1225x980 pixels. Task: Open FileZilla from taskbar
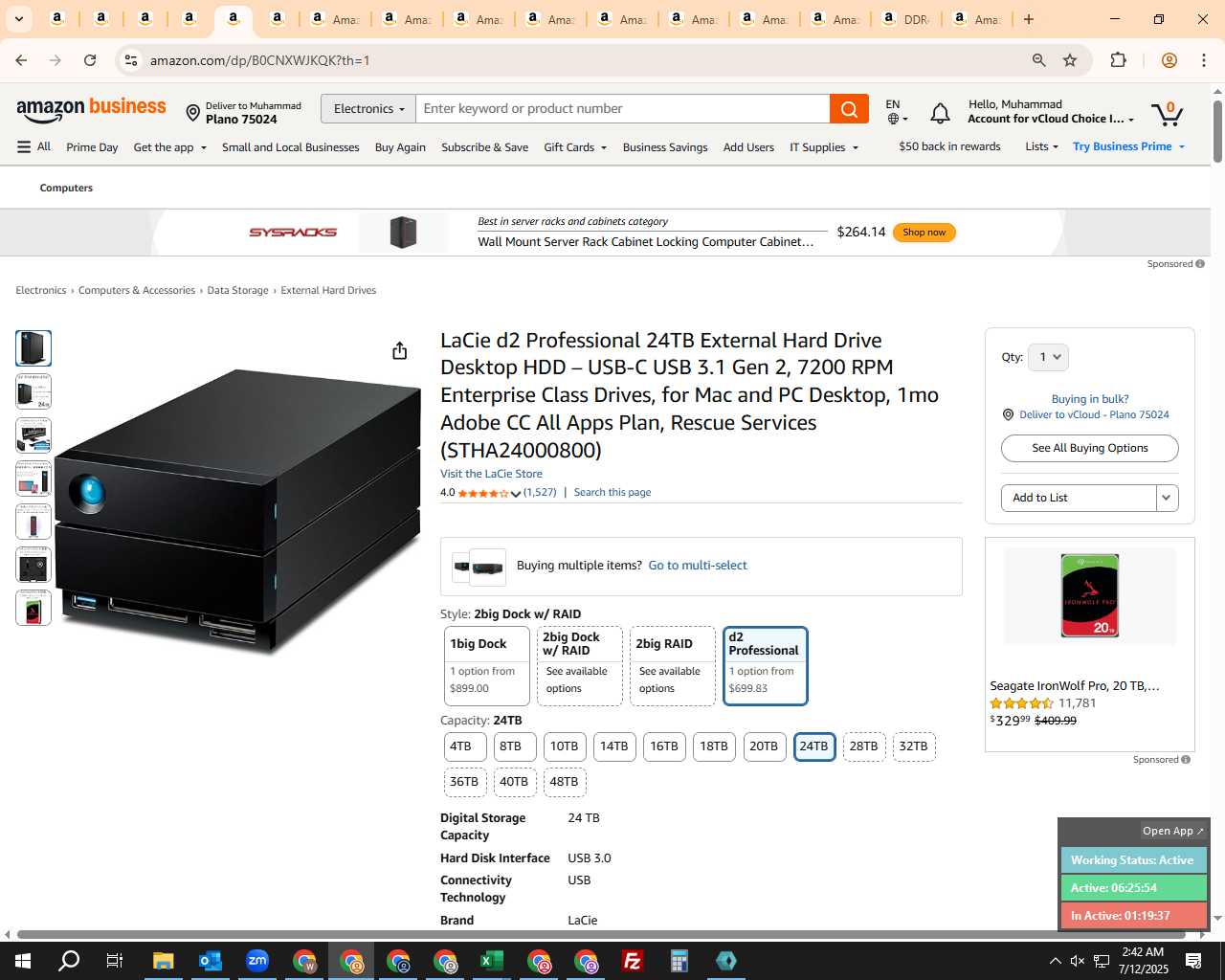tap(633, 961)
